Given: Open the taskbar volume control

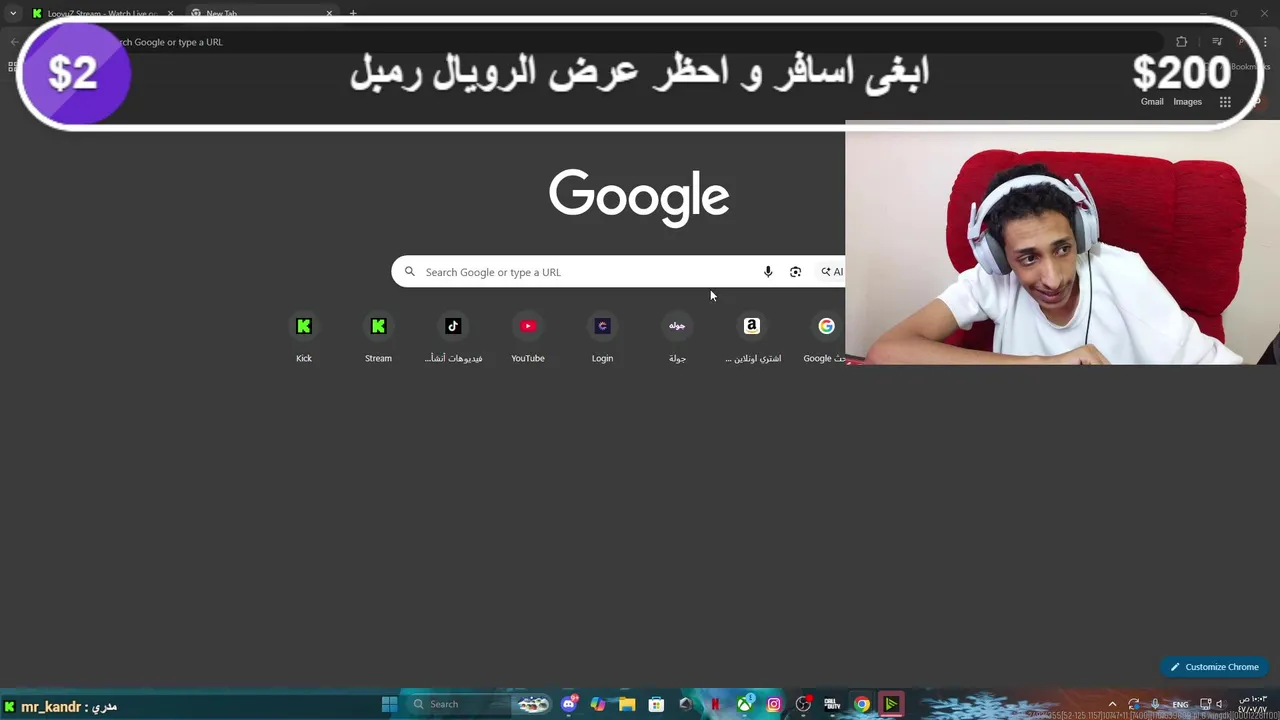Looking at the screenshot, I should [x=1220, y=704].
